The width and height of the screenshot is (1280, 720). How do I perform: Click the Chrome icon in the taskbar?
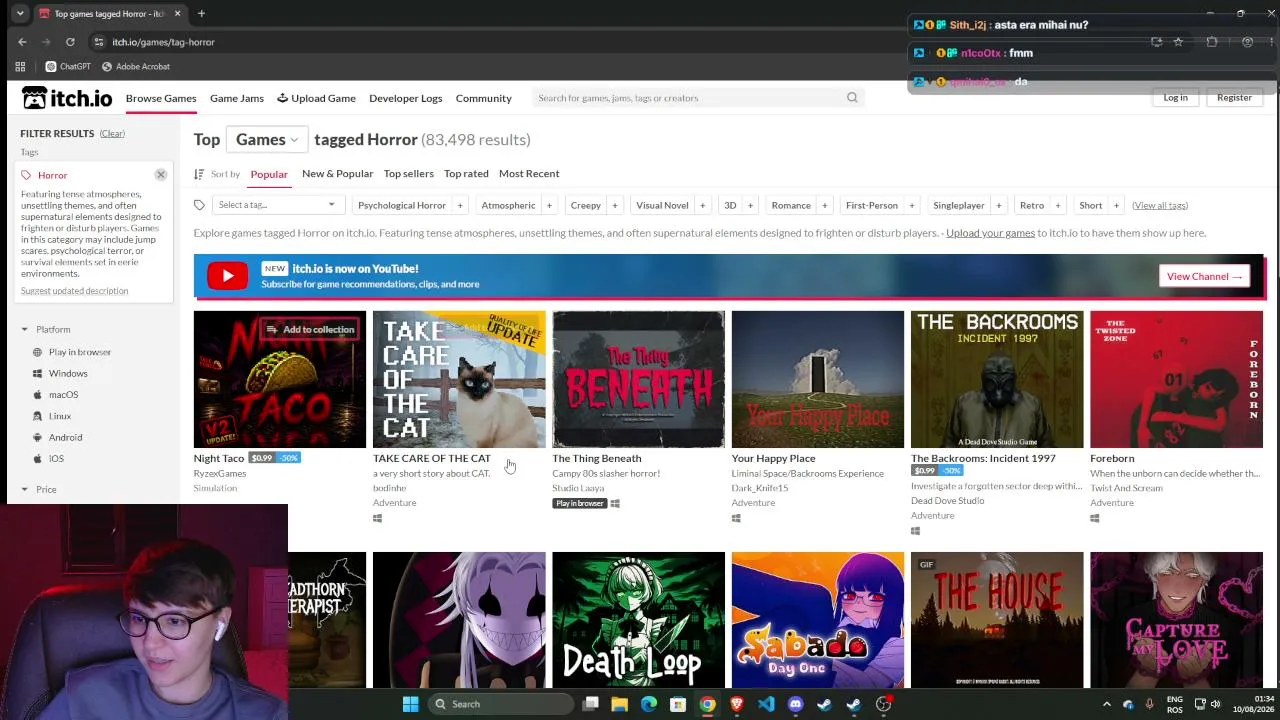click(x=707, y=704)
